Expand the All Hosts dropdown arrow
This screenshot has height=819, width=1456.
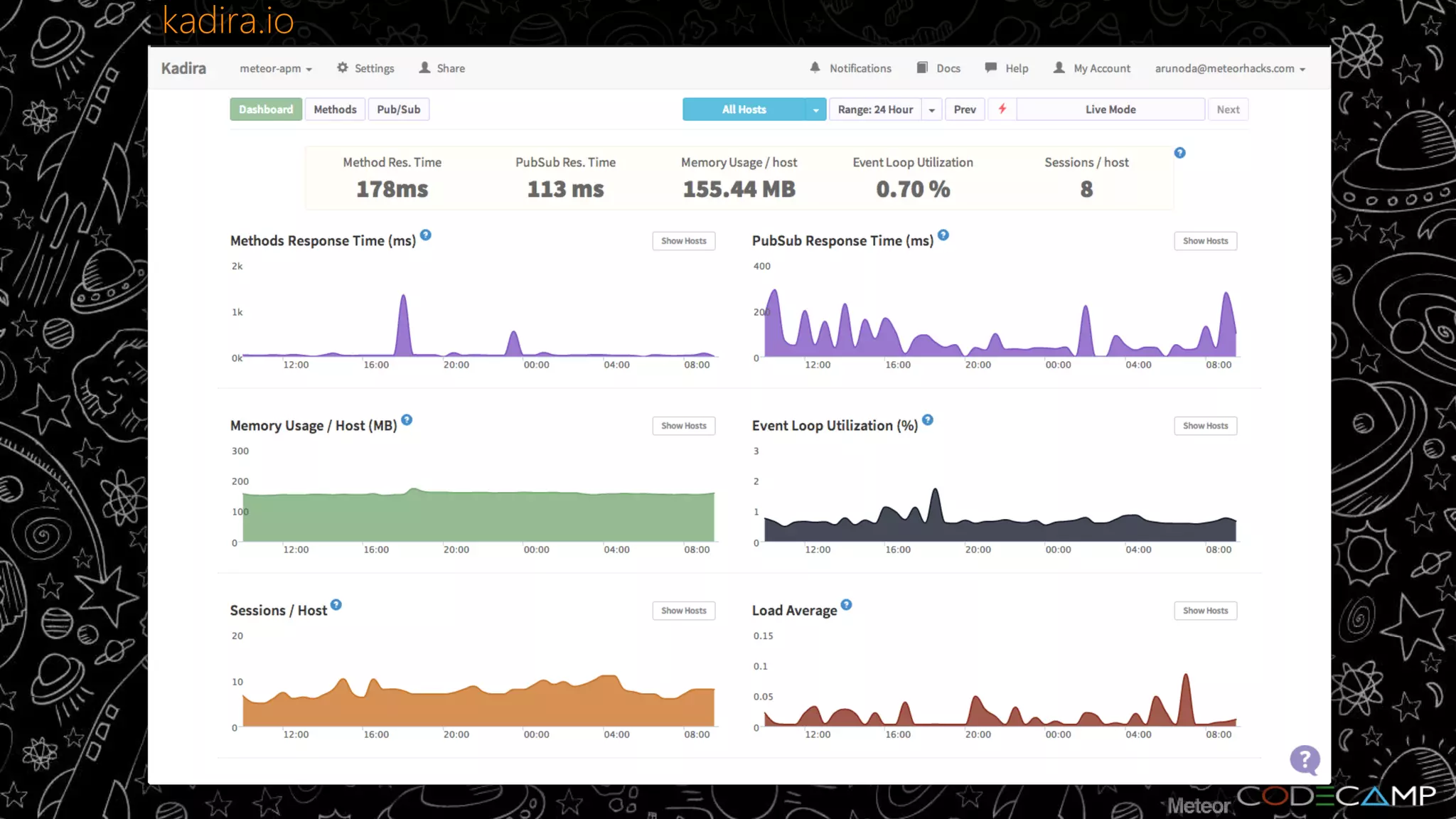click(815, 109)
